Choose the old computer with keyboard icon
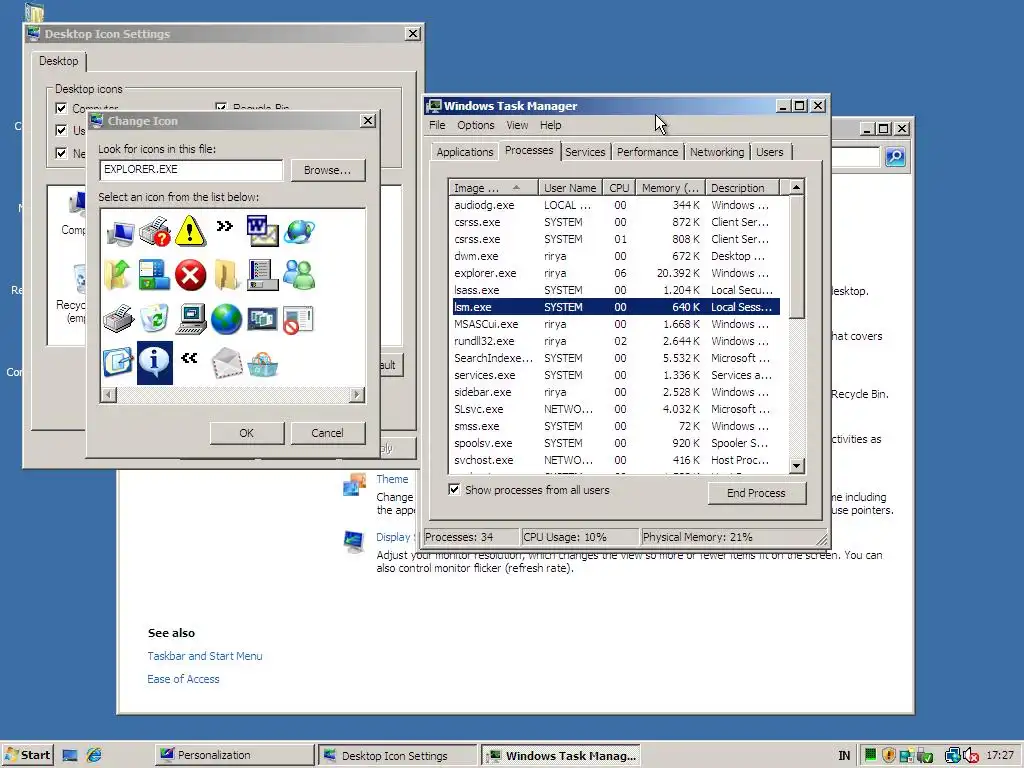1024x768 pixels. pos(191,319)
